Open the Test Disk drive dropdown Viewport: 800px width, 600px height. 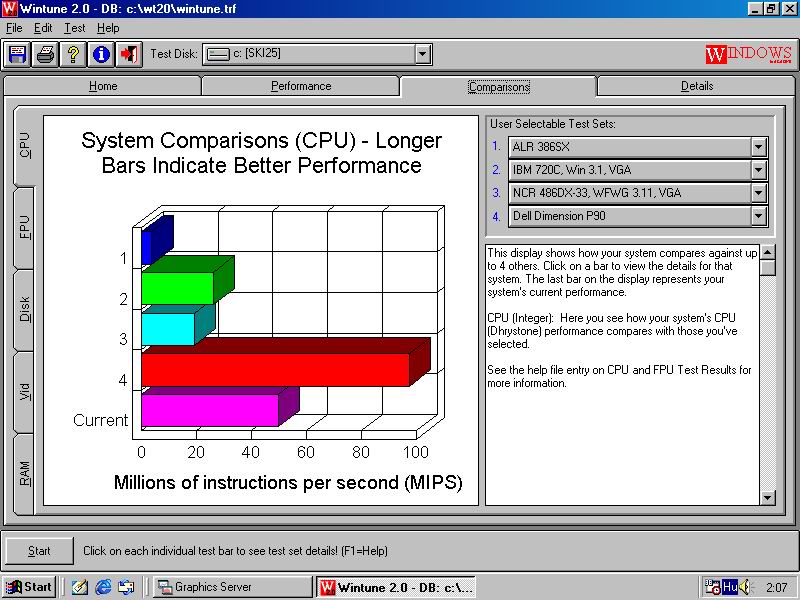[422, 54]
